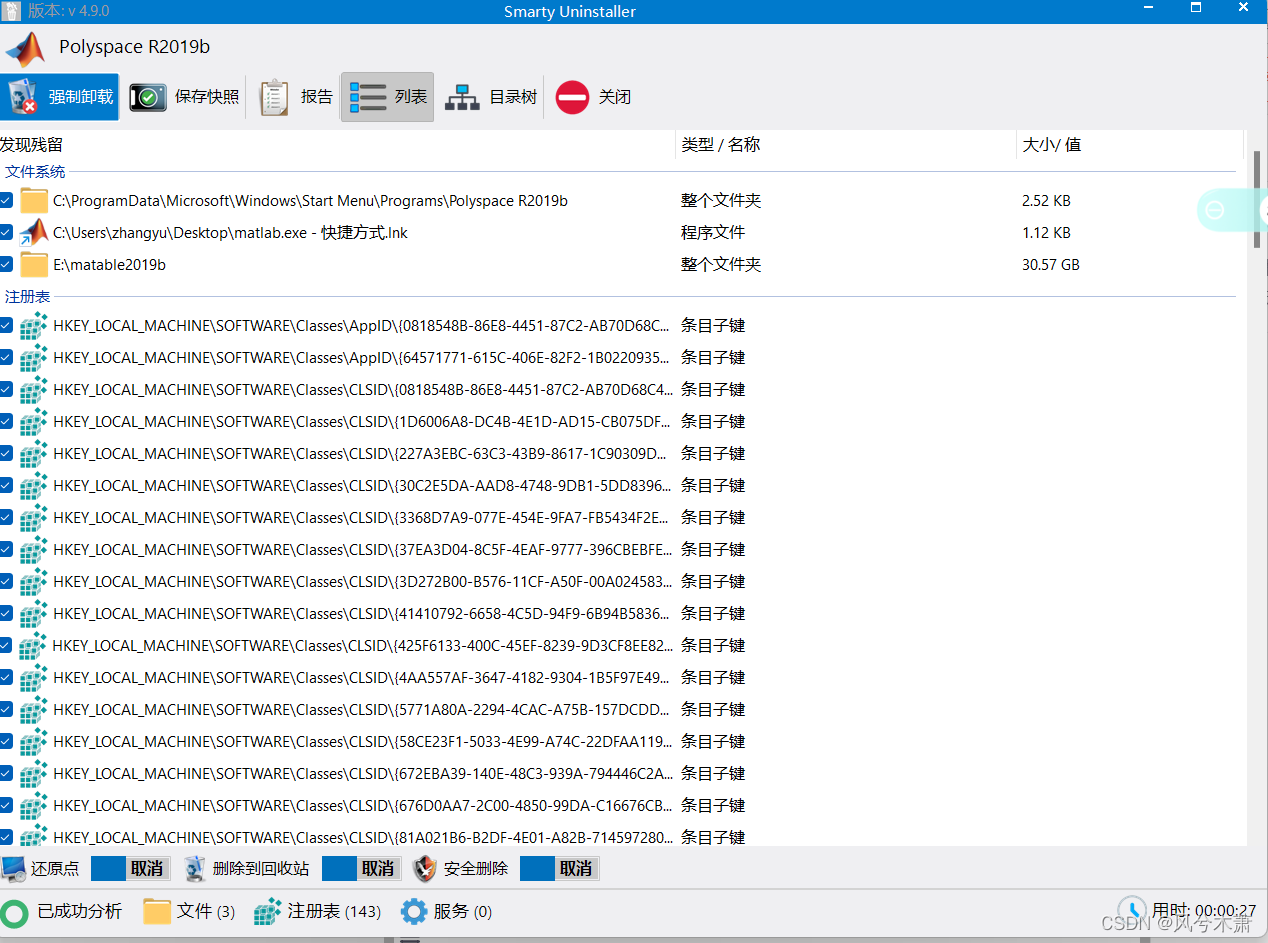The width and height of the screenshot is (1268, 943).
Task: Select the CLSID\{676D0AA7 registry path text
Action: (363, 806)
